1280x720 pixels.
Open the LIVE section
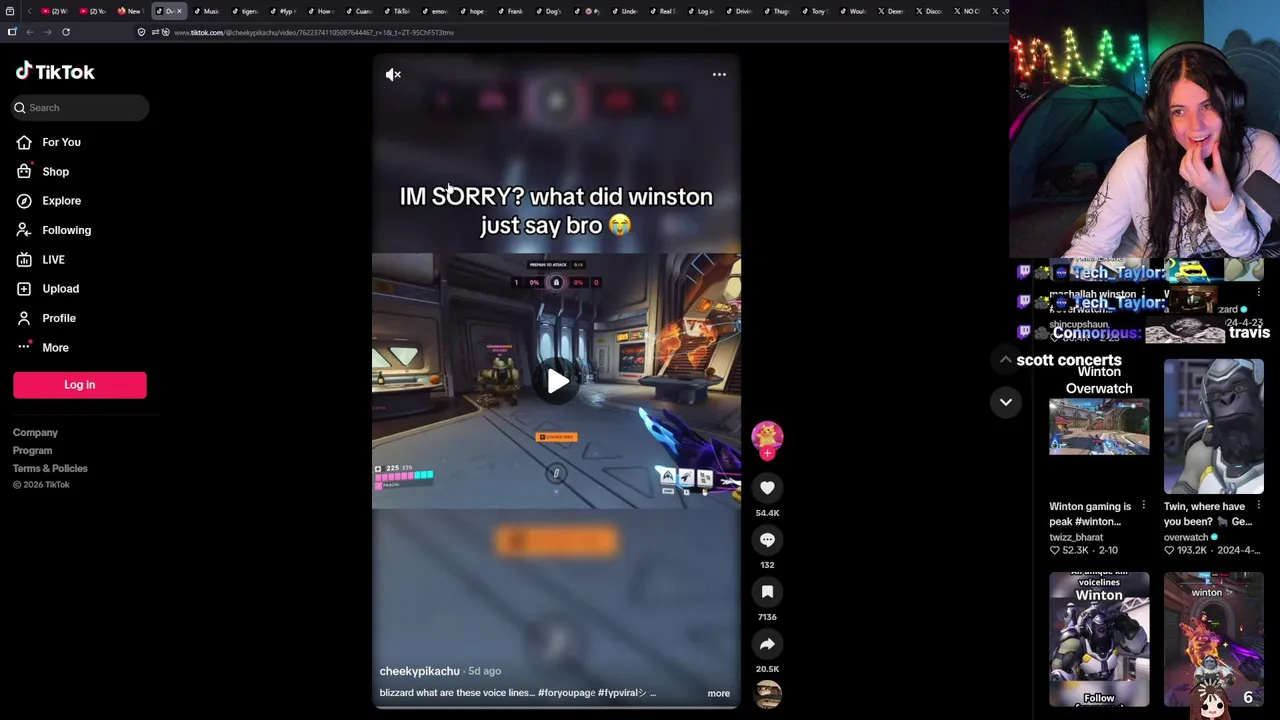click(x=53, y=260)
